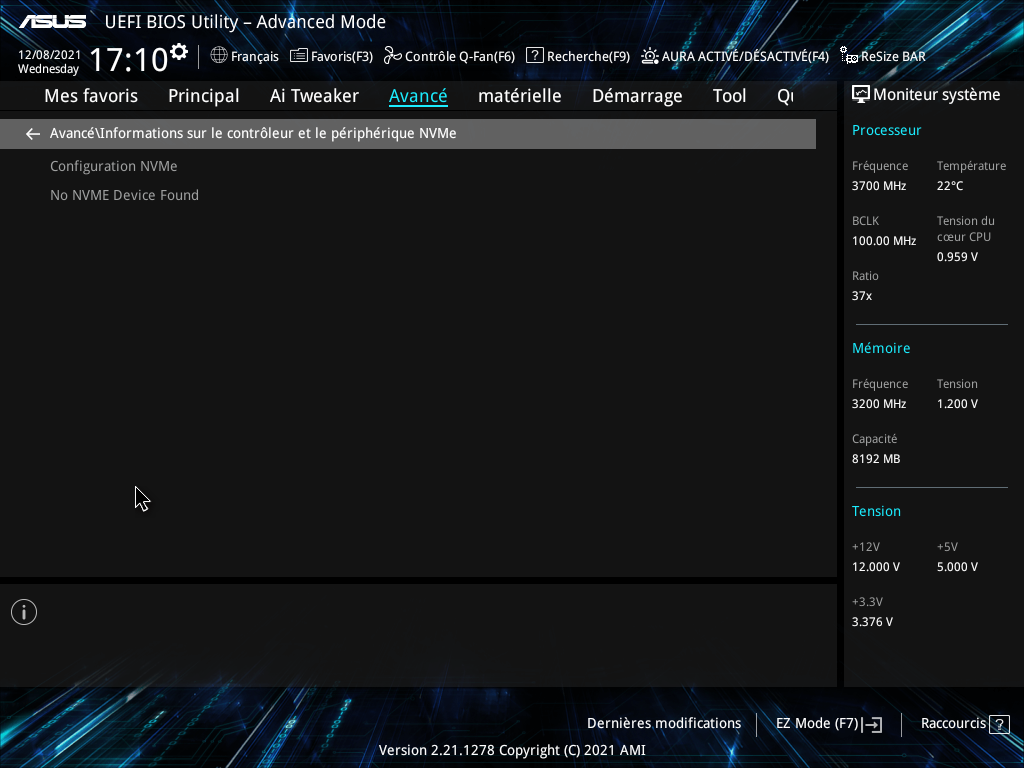The width and height of the screenshot is (1024, 768).
Task: Click the Version 2.21.1278 copyright text
Action: 512,750
